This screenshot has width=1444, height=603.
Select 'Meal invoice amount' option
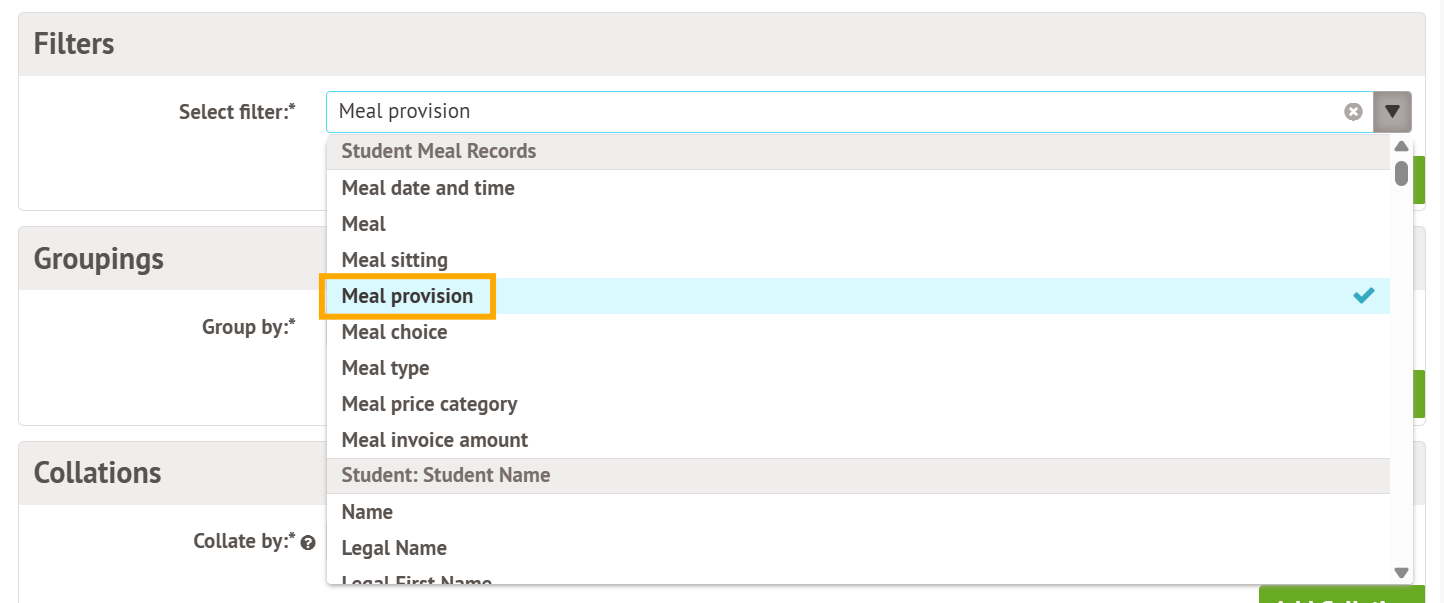tap(434, 440)
